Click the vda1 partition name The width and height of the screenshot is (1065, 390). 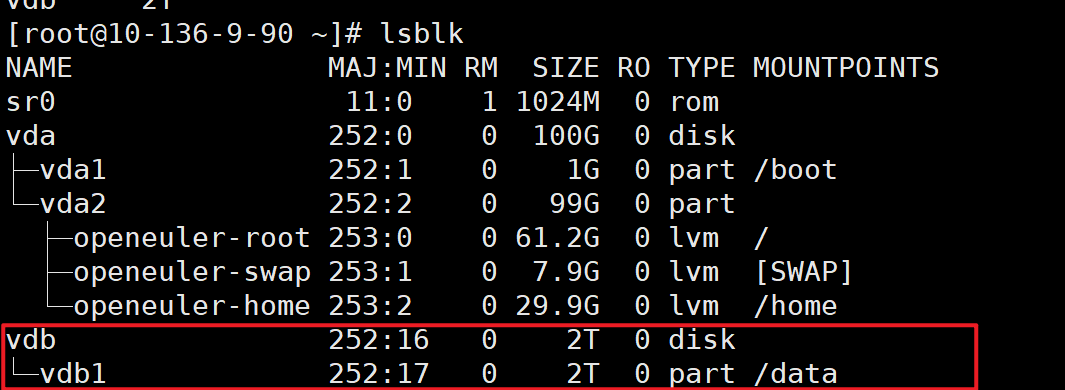click(x=73, y=170)
